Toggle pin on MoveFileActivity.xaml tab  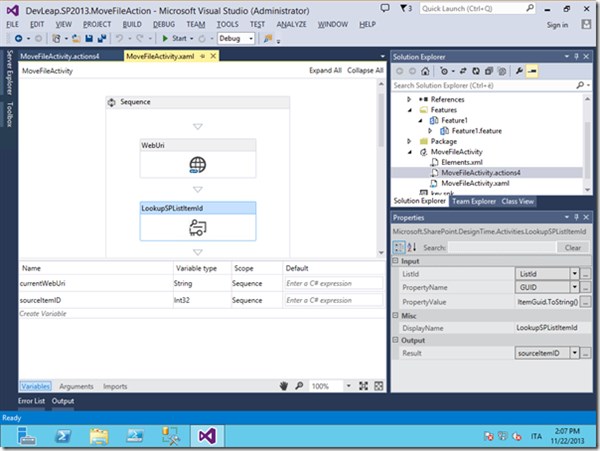202,56
